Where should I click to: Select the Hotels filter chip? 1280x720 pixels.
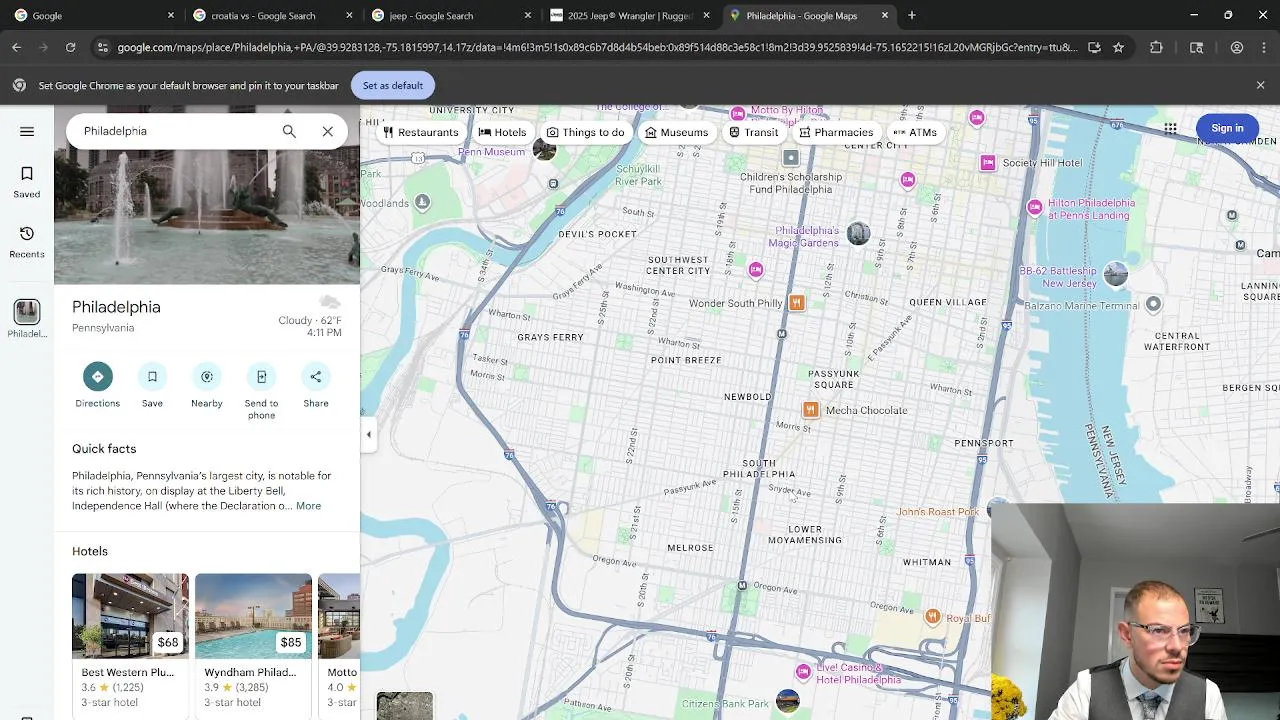coord(502,132)
